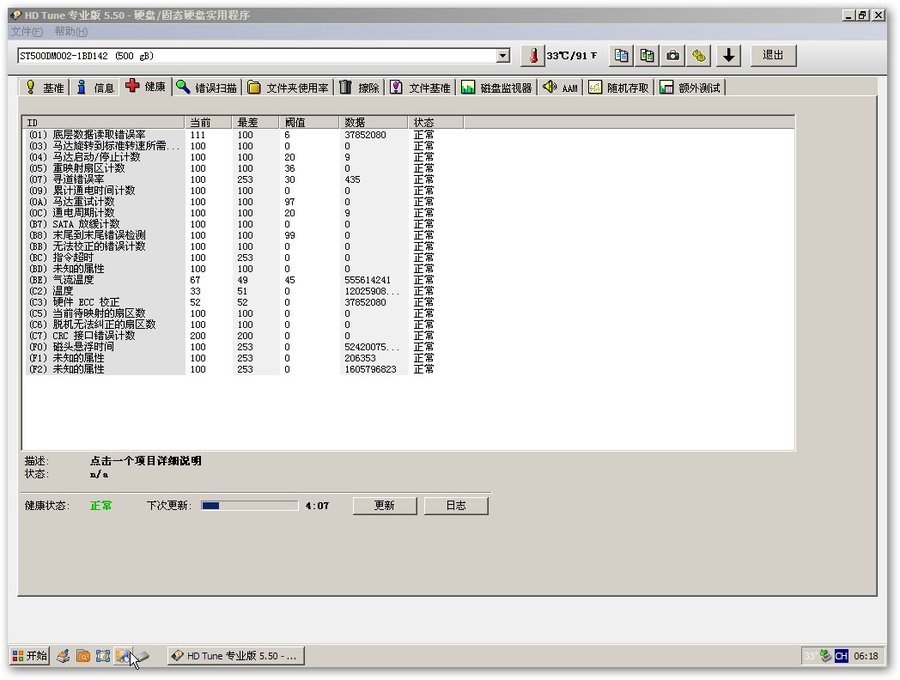Viewport: 900px width, 680px height.
Task: Click the data value 555614241
Action: pyautogui.click(x=367, y=280)
